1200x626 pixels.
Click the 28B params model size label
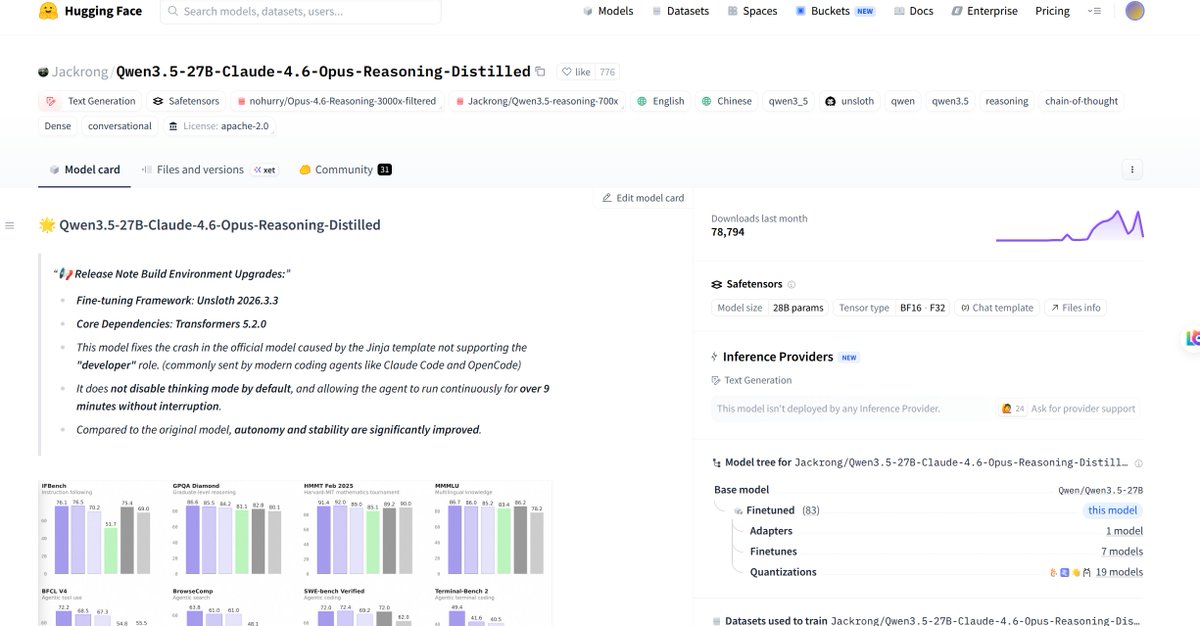(799, 308)
